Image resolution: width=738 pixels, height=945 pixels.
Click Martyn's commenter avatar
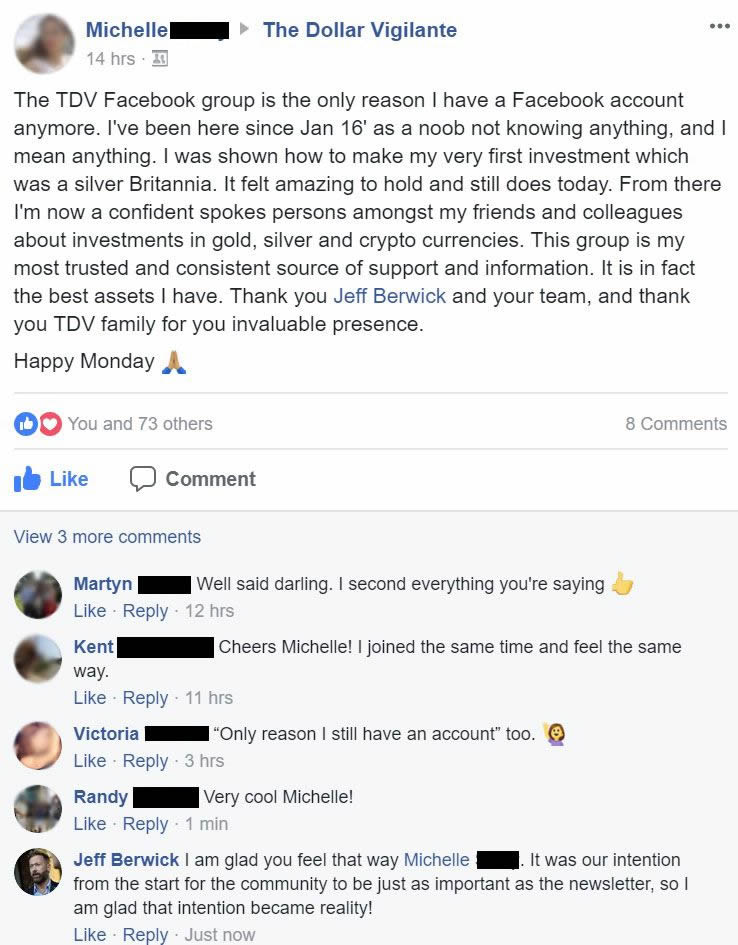(x=38, y=596)
